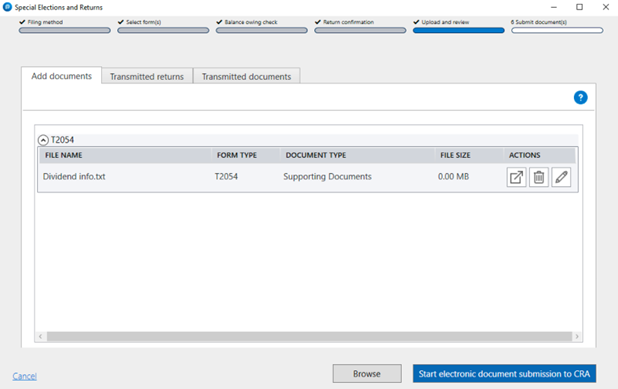Screen dimensions: 618x389
Task: Minimize the Special Elections and Returns window
Action: click(x=554, y=7)
